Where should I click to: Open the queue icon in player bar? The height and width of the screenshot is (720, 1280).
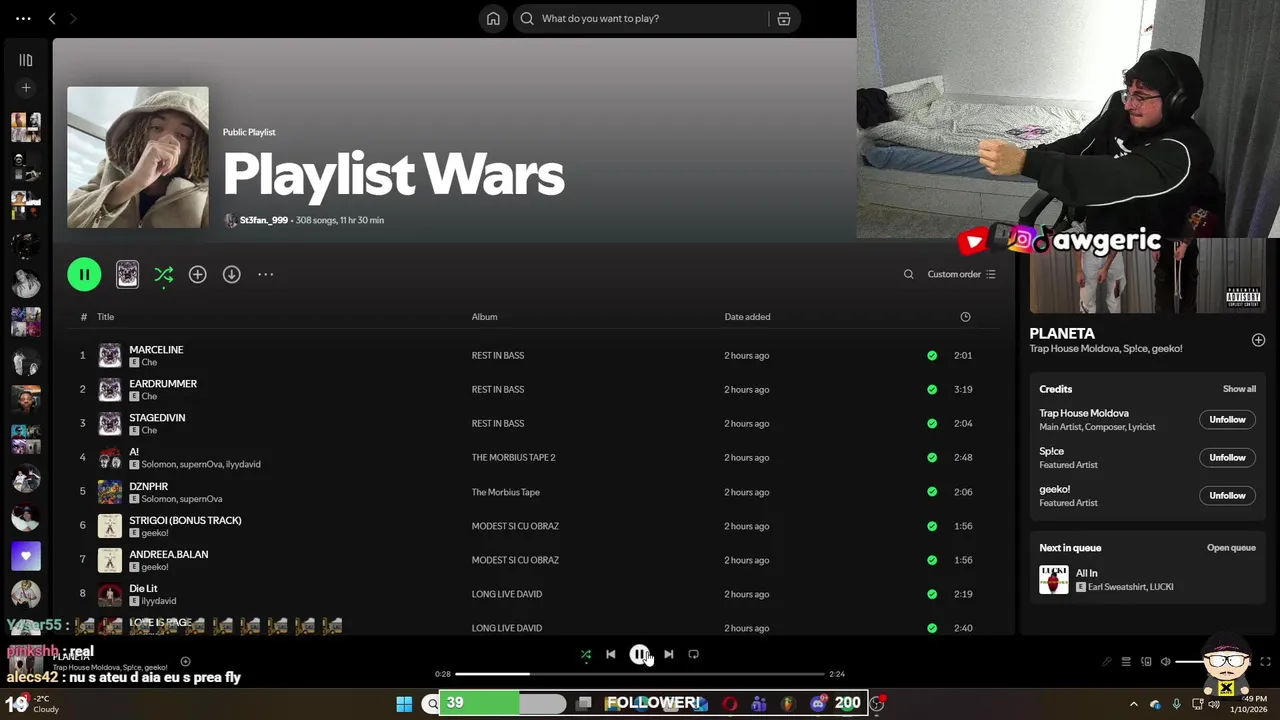coord(1126,662)
